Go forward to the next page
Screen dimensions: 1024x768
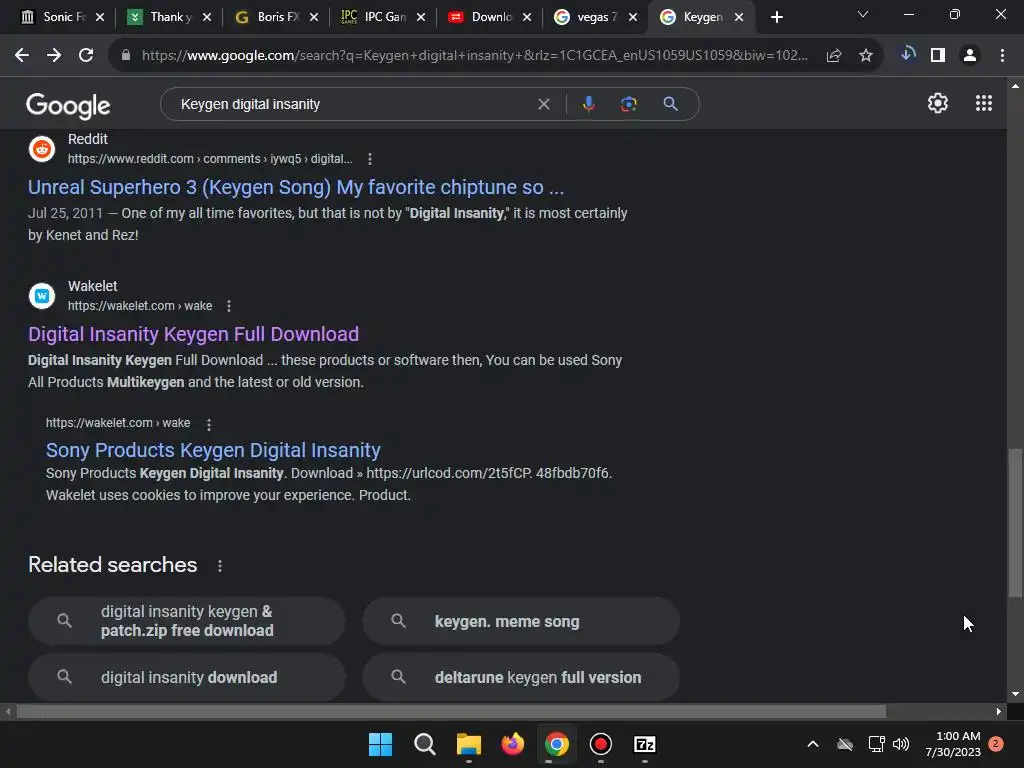click(x=54, y=56)
